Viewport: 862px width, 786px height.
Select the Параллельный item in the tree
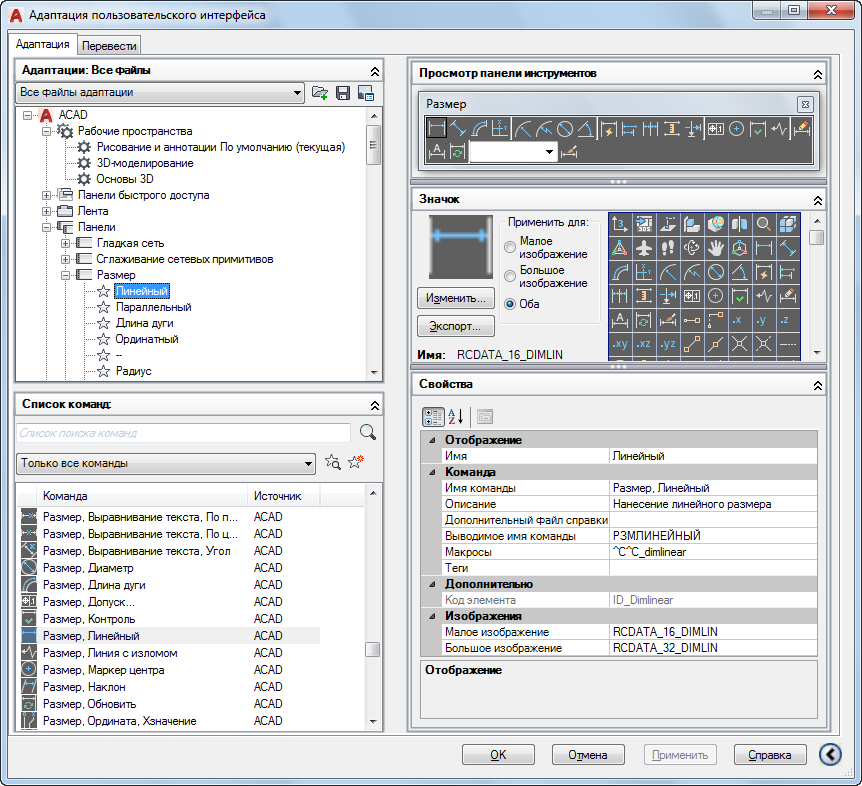tap(153, 307)
